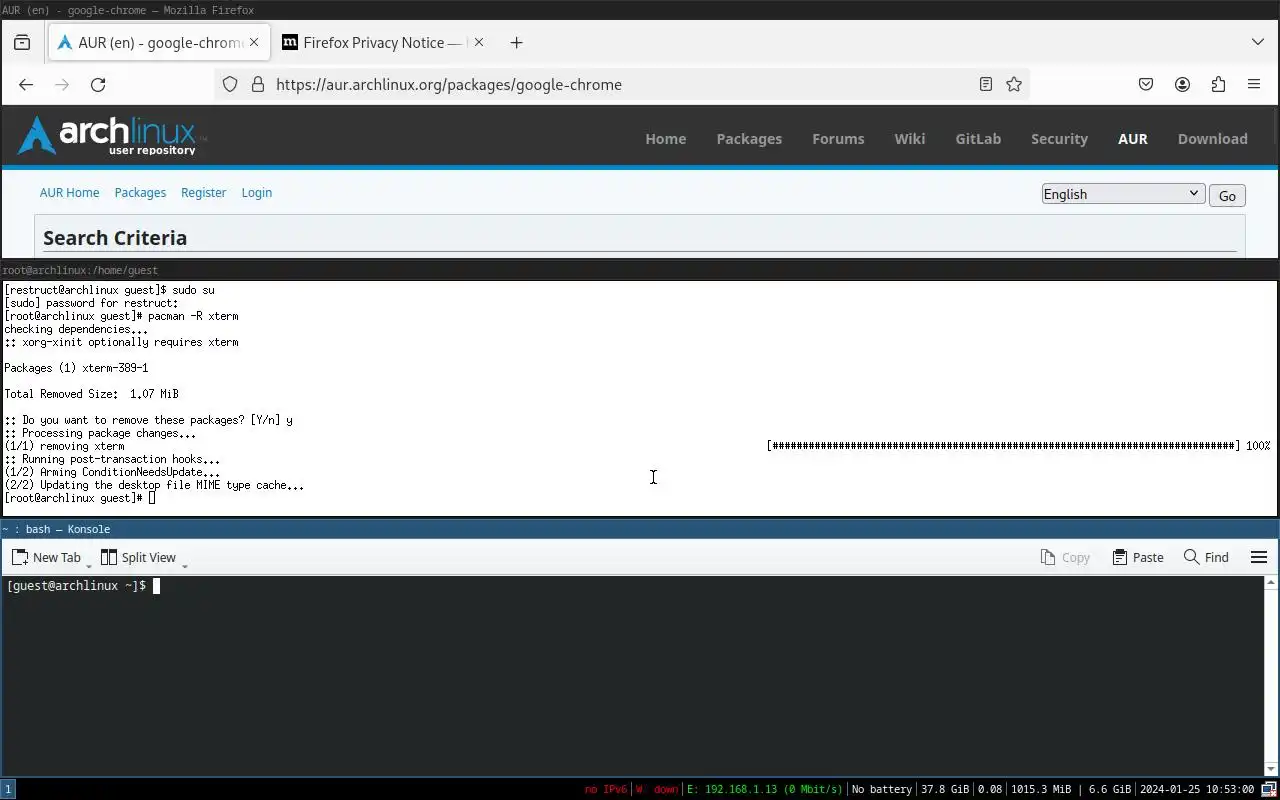Go forward one page in Firefox
Viewport: 1280px width, 800px height.
click(62, 84)
